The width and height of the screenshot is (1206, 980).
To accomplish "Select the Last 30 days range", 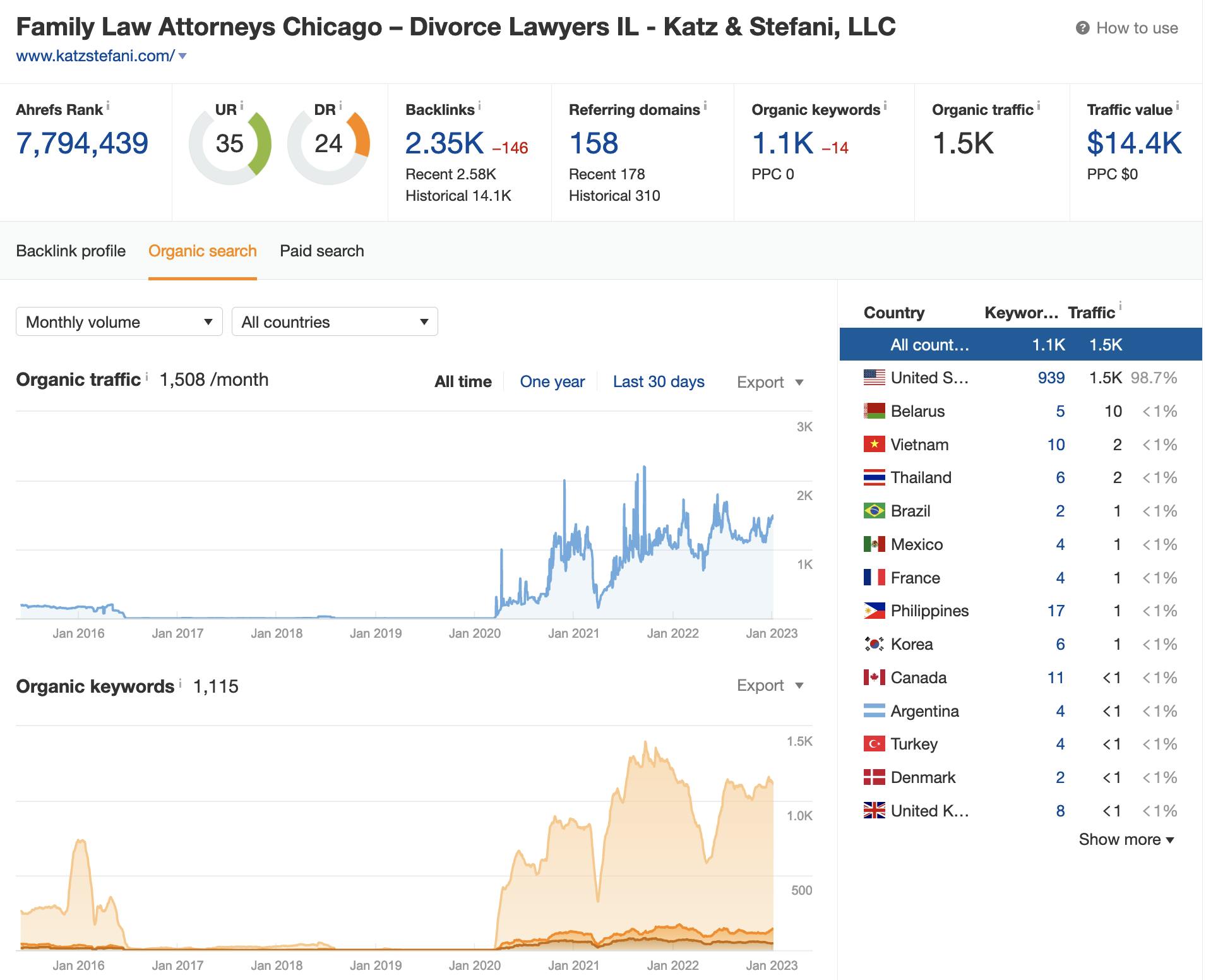I will (x=659, y=382).
